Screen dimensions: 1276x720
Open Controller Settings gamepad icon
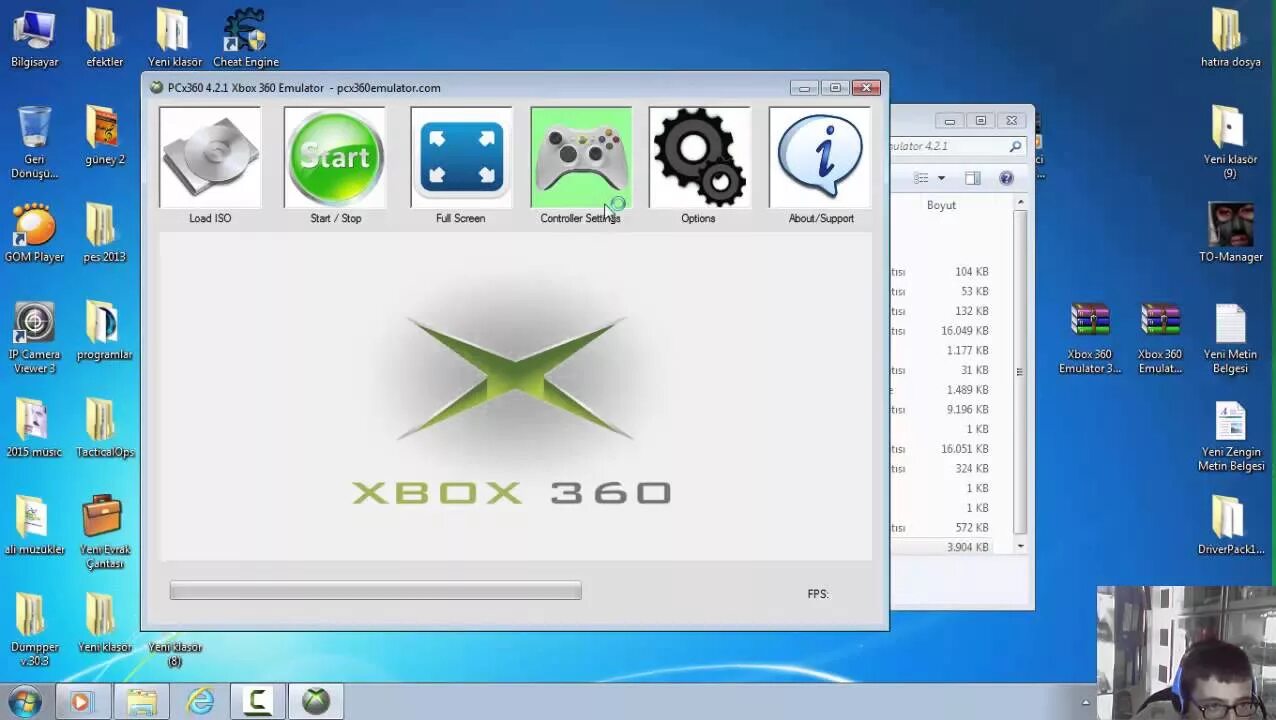point(581,157)
